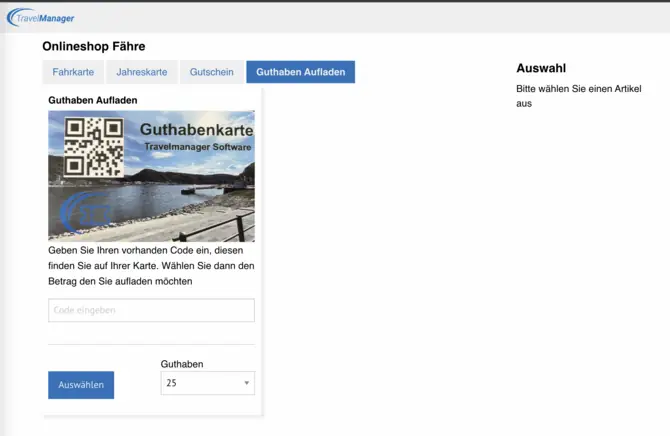Click the Onlineshop Fähre page heading
Screen dimensions: 670x436
pyautogui.click(x=94, y=46)
